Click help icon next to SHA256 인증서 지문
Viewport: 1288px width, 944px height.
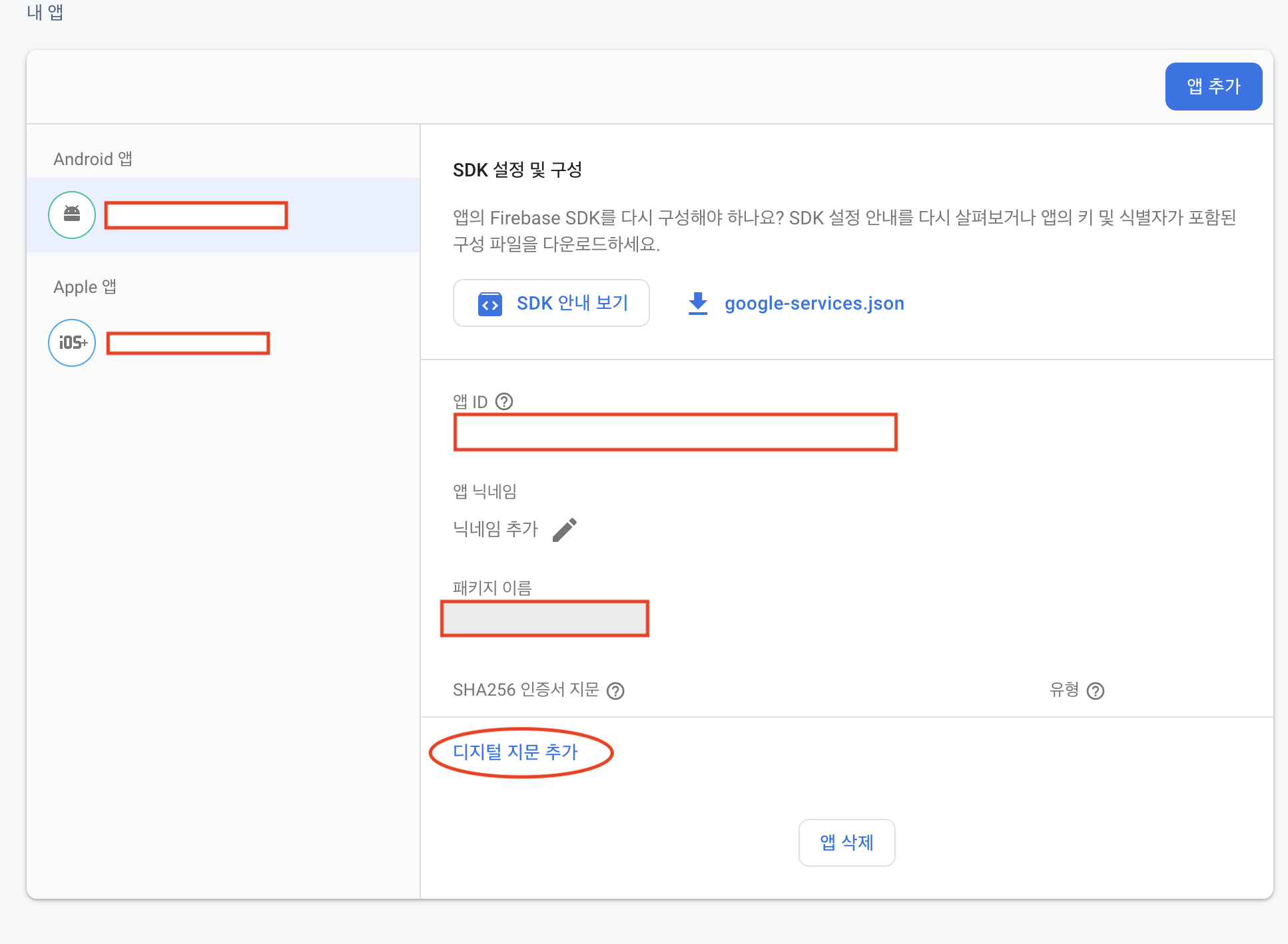coord(616,691)
